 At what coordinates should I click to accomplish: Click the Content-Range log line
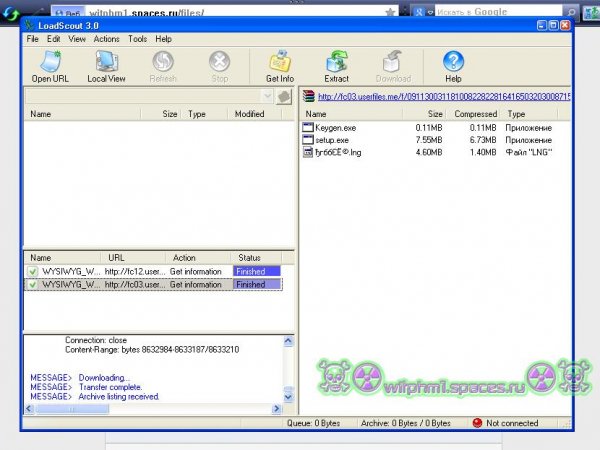[x=152, y=350]
